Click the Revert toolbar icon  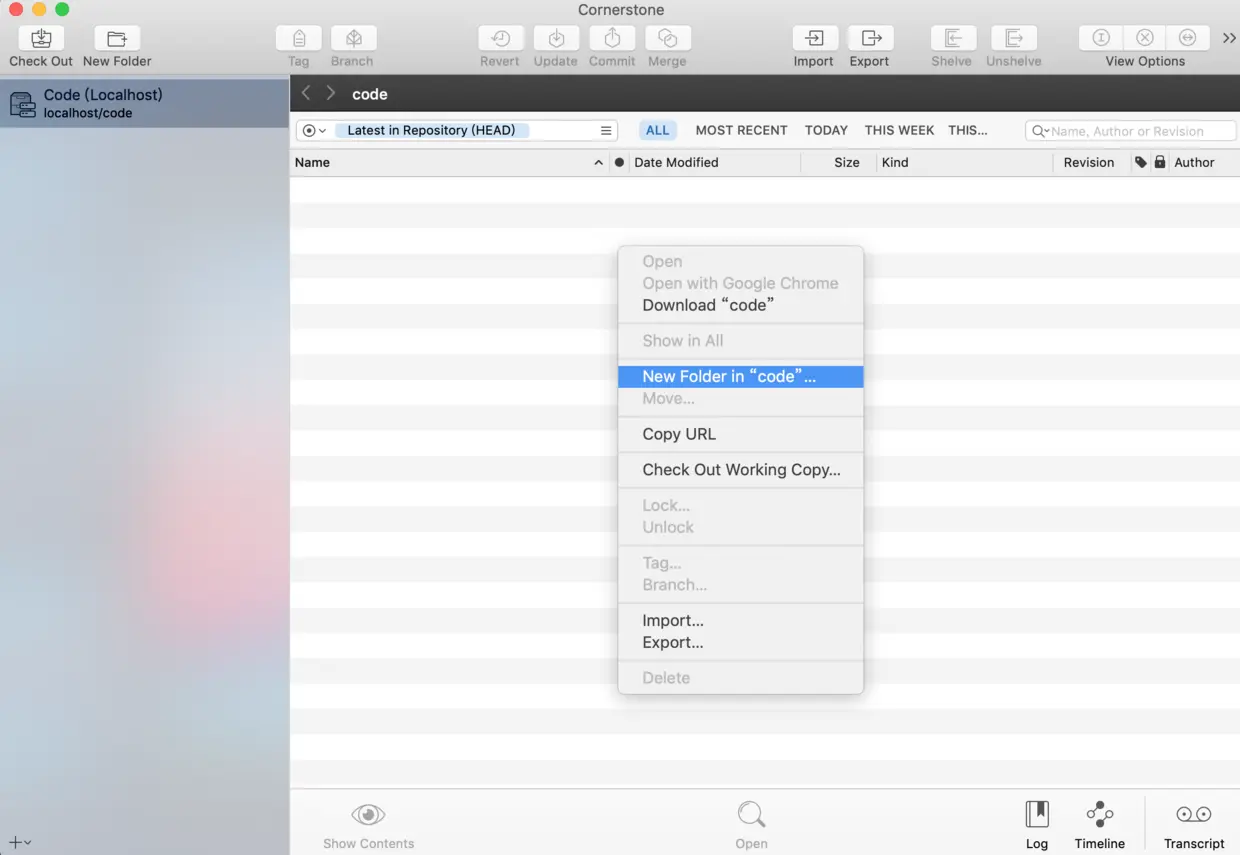point(500,39)
